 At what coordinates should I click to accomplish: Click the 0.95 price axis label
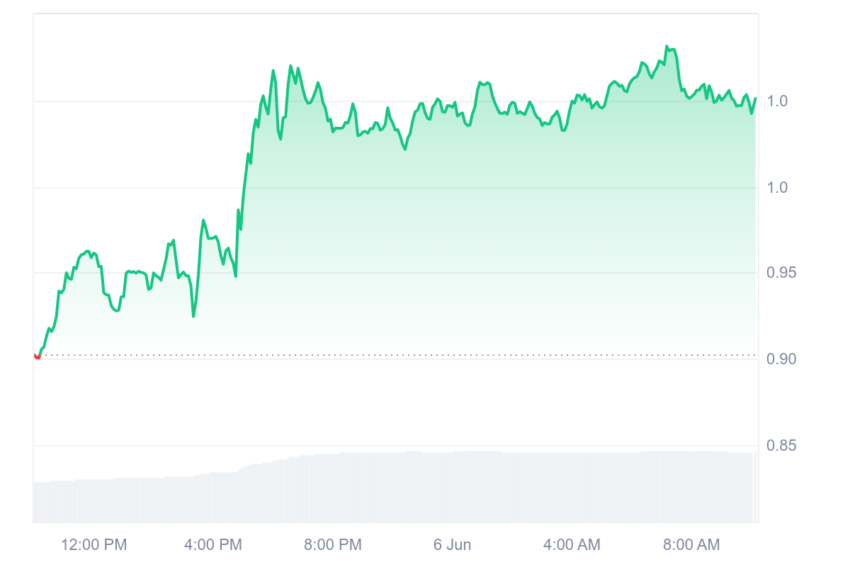point(781,273)
